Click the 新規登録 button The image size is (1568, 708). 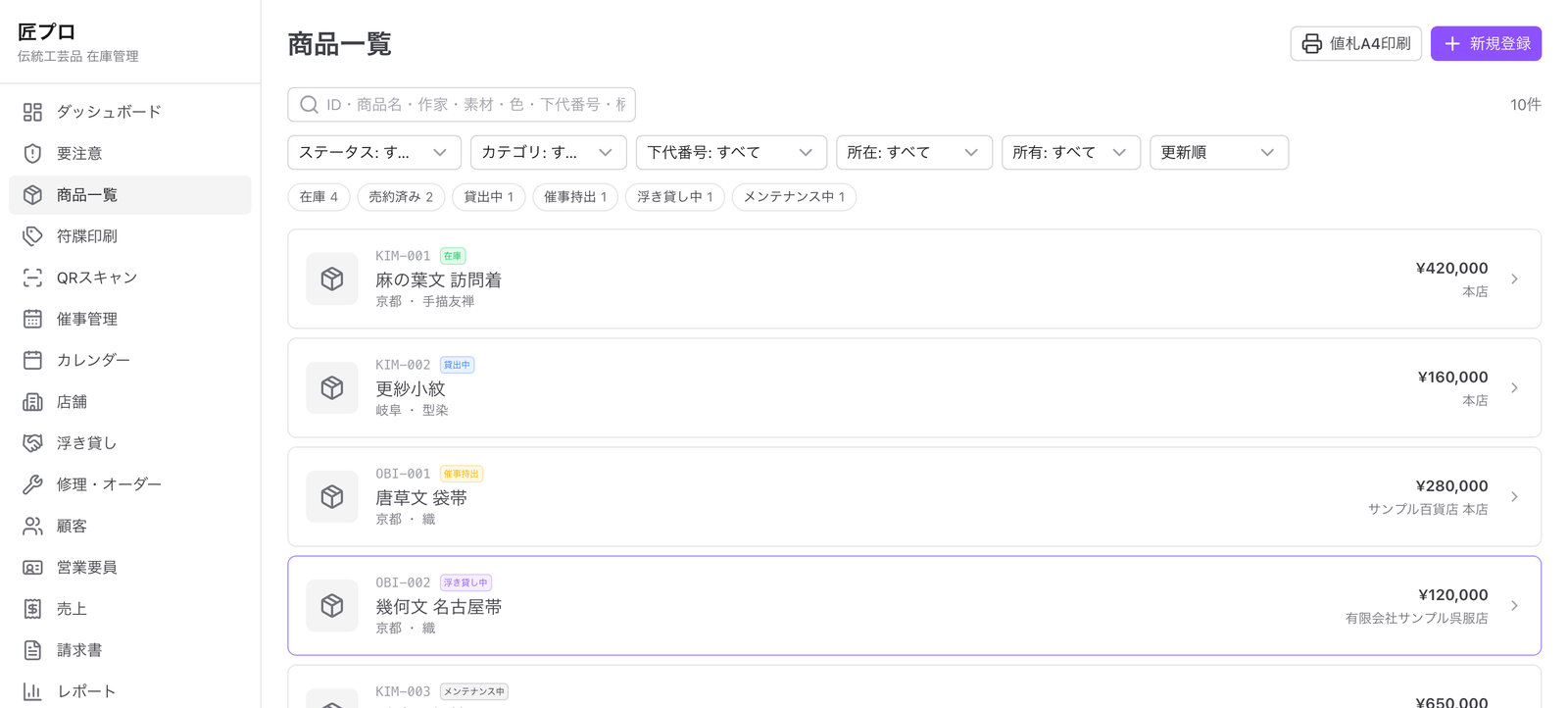[x=1486, y=43]
